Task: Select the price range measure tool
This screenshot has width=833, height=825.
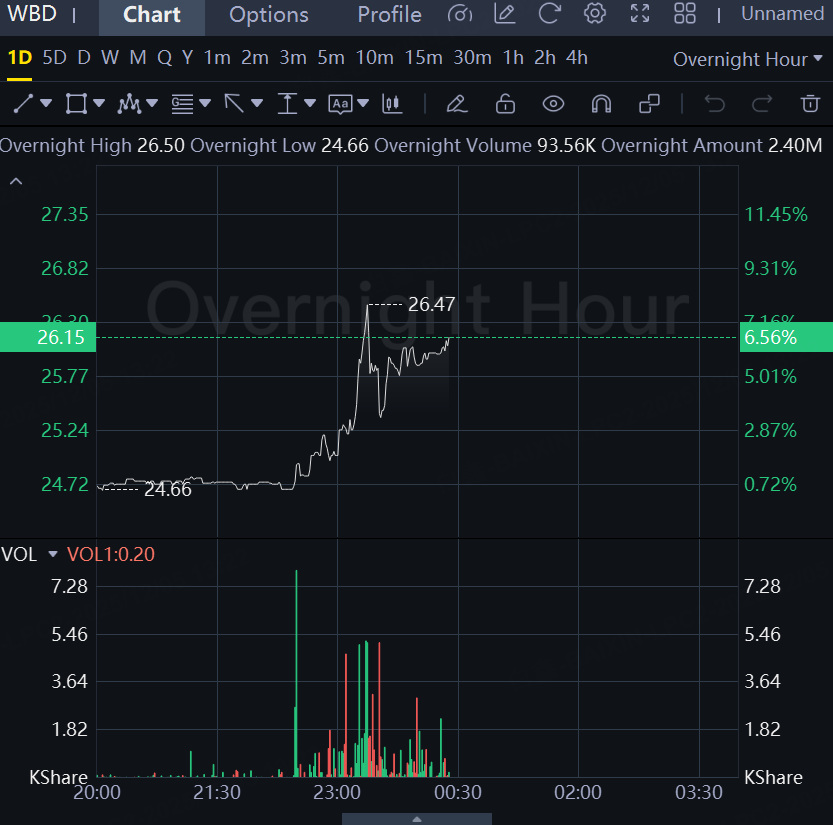Action: [287, 104]
